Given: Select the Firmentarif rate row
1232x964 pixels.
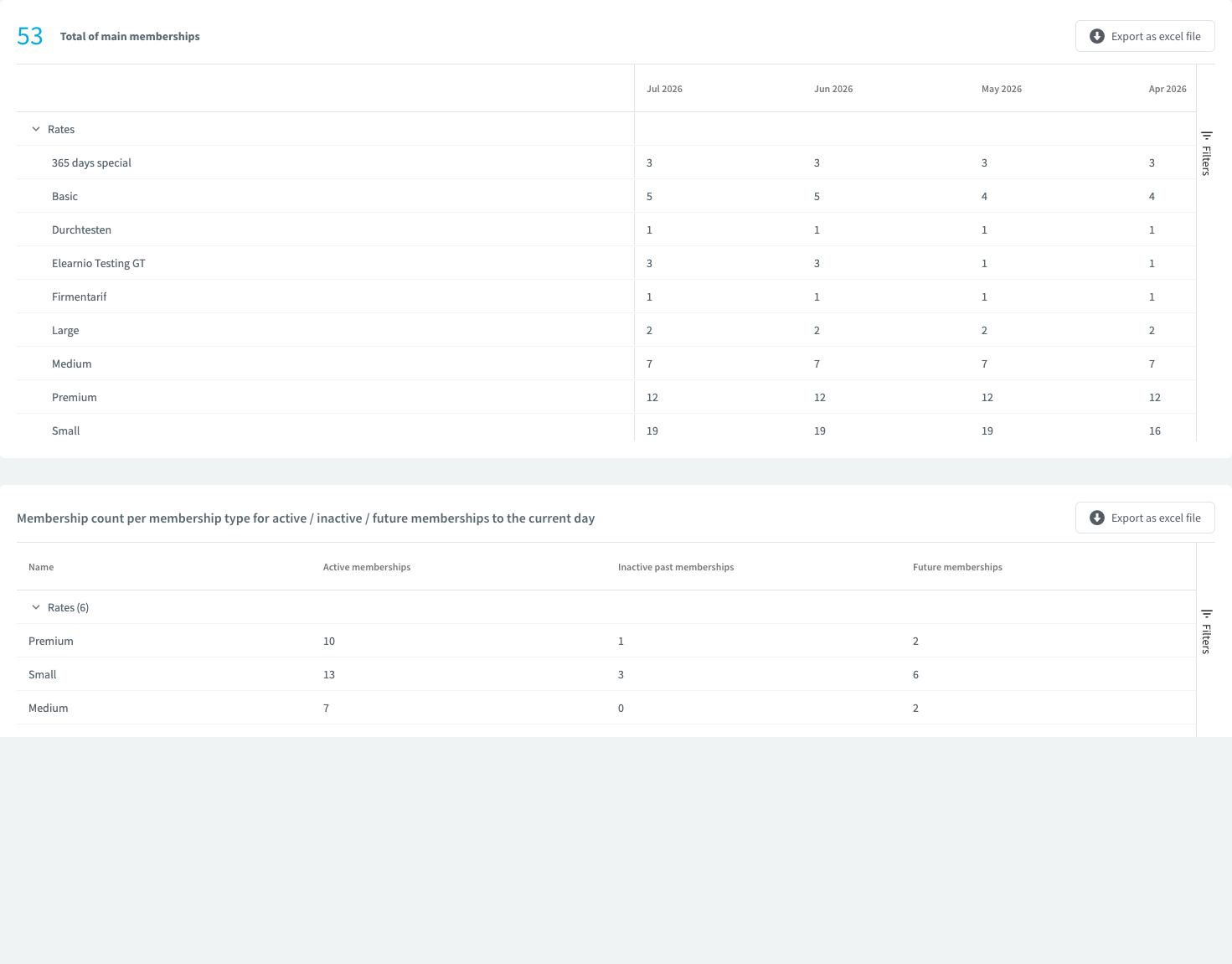Looking at the screenshot, I should tap(606, 296).
